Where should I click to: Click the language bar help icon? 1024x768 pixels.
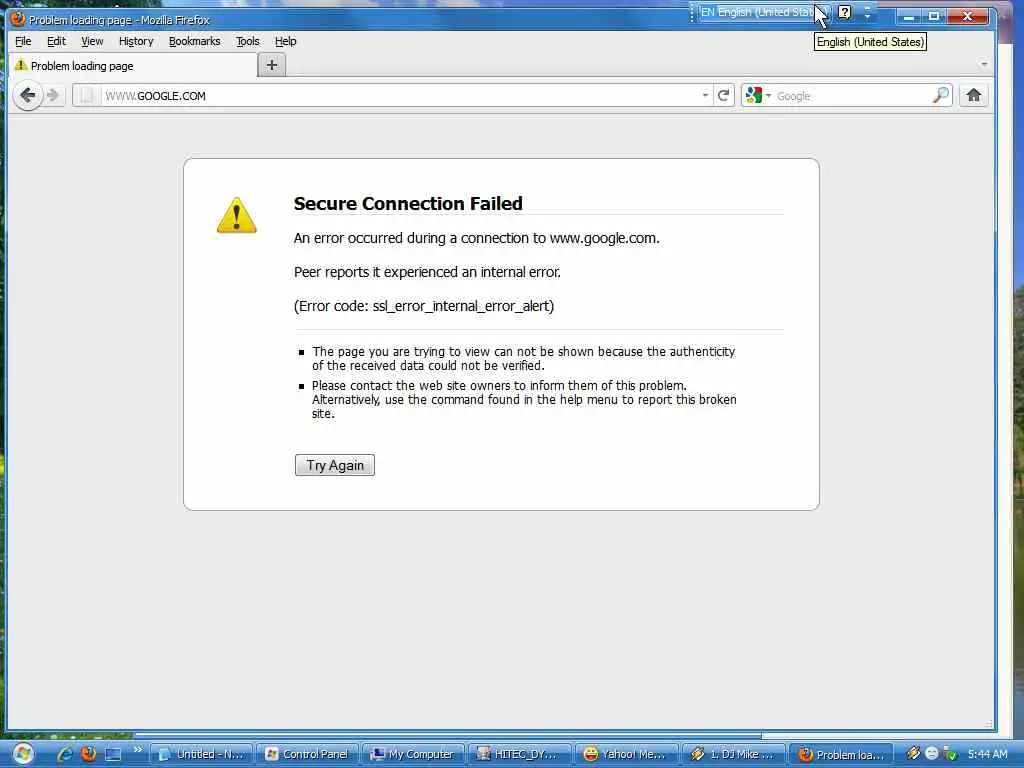(x=844, y=12)
